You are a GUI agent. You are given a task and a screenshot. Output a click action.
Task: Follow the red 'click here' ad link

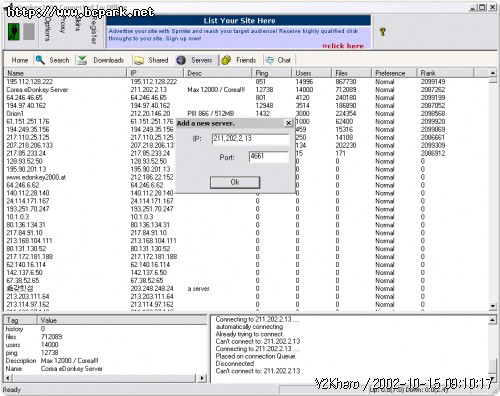coord(343,46)
